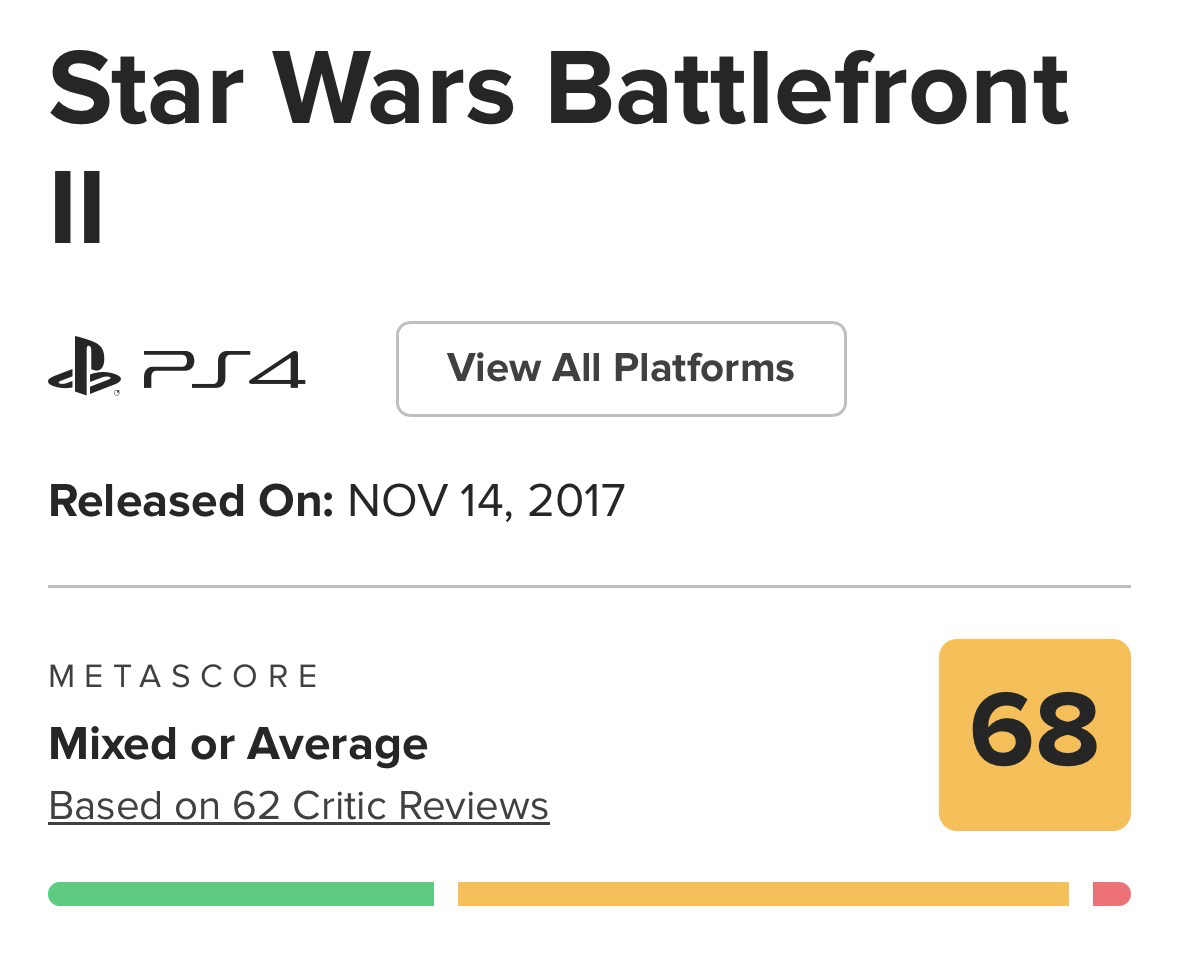Open the View All Platforms button
The image size is (1179, 967).
621,368
